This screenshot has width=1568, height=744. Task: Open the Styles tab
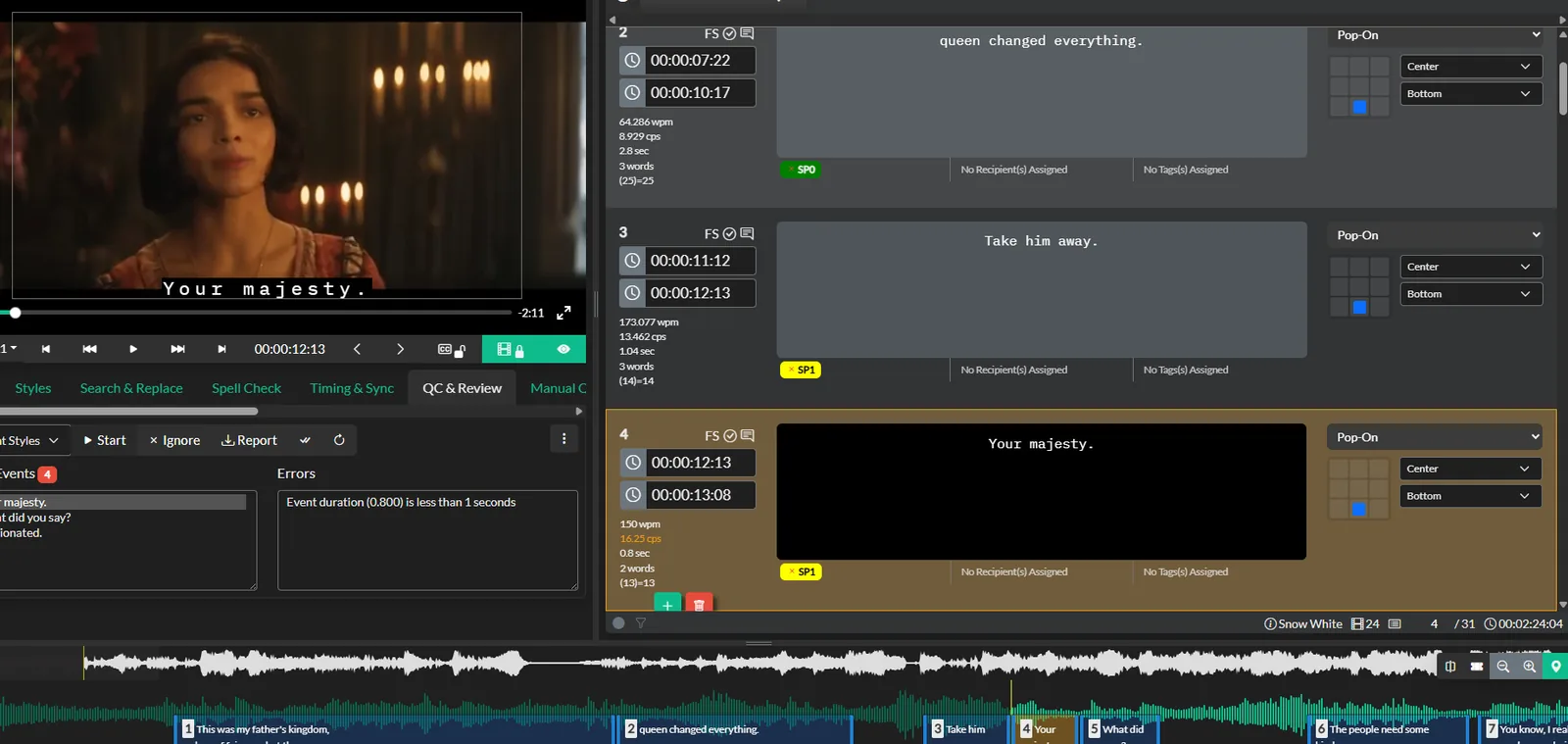coord(33,388)
